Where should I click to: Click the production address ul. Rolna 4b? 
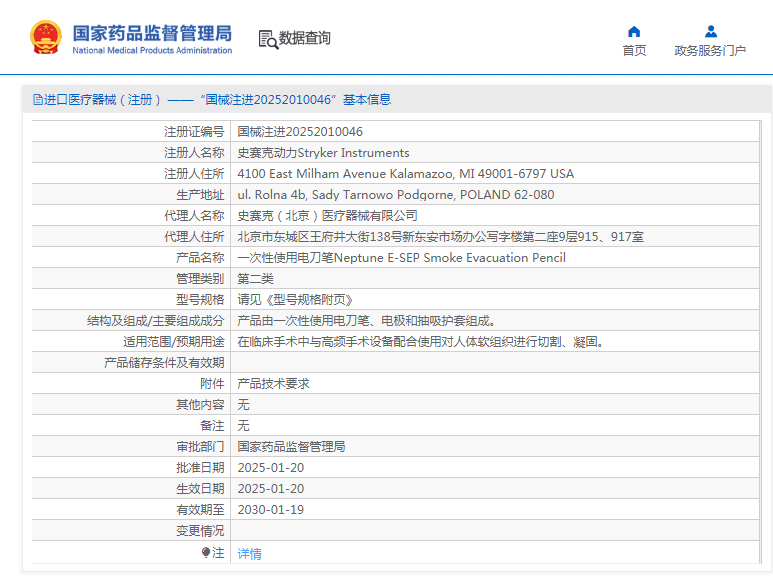pos(395,195)
